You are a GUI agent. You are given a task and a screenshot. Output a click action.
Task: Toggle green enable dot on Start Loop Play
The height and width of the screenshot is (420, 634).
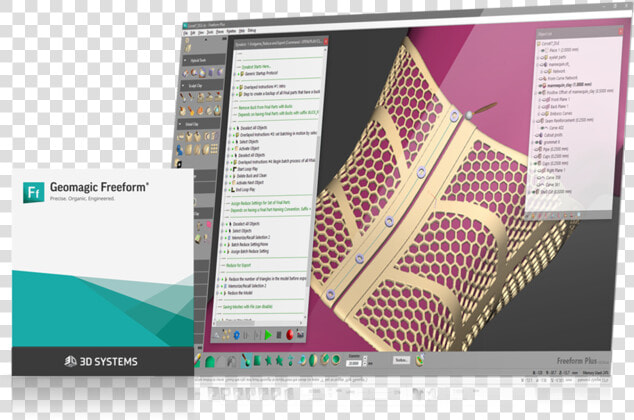[231, 169]
